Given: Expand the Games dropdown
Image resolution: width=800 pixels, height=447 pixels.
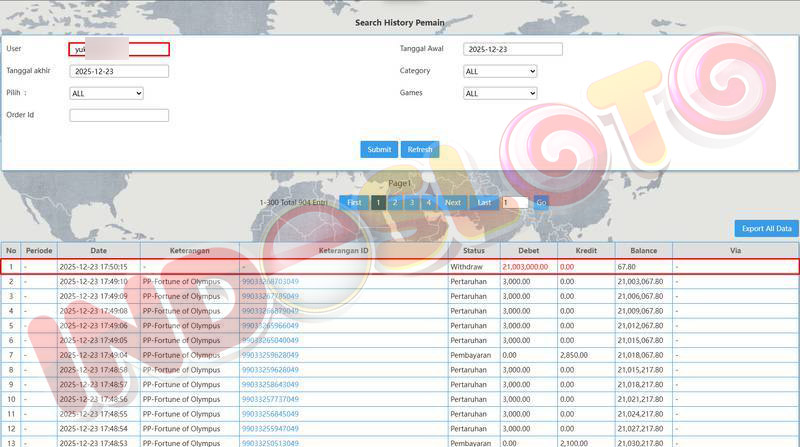Looking at the screenshot, I should pos(500,93).
